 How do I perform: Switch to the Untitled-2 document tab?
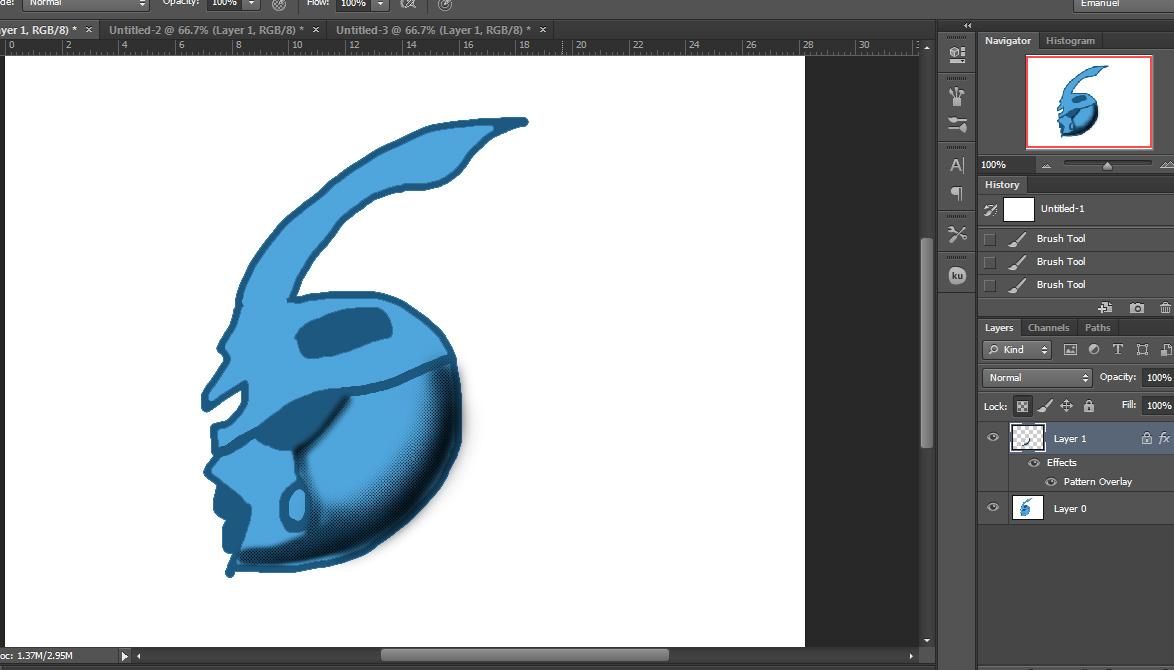208,30
